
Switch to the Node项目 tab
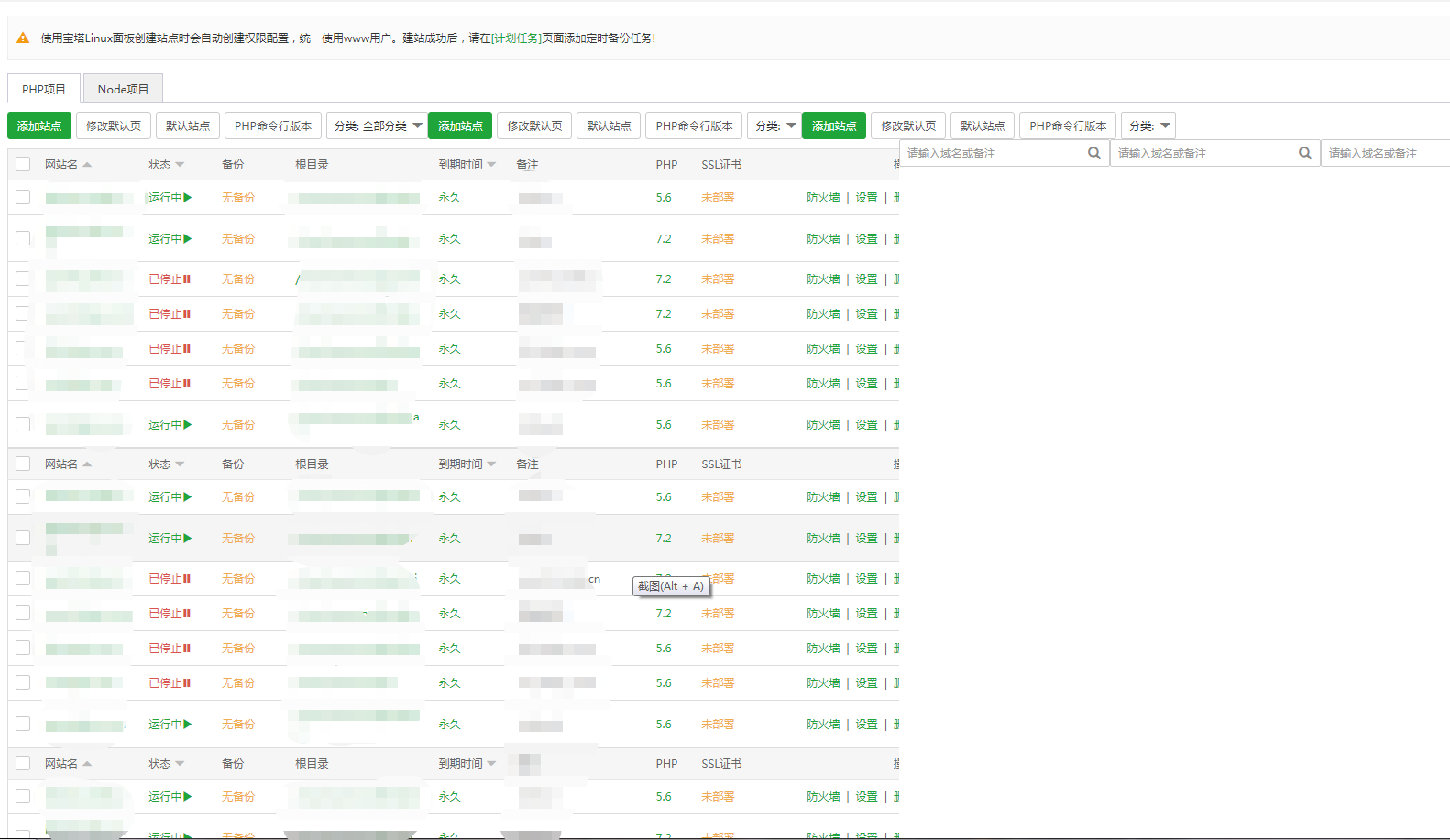pos(123,89)
